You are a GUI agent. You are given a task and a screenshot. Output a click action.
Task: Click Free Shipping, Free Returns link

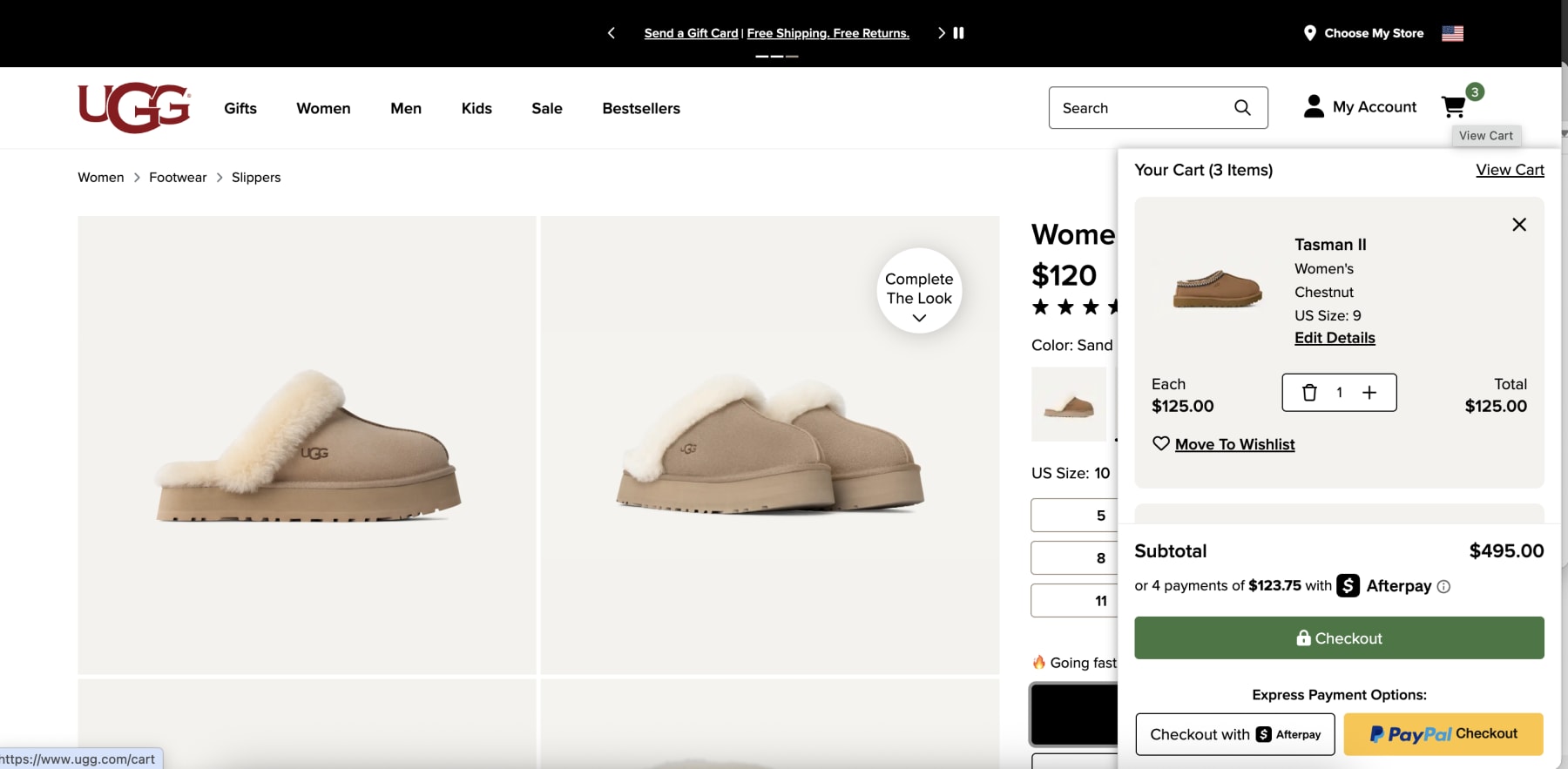(828, 33)
